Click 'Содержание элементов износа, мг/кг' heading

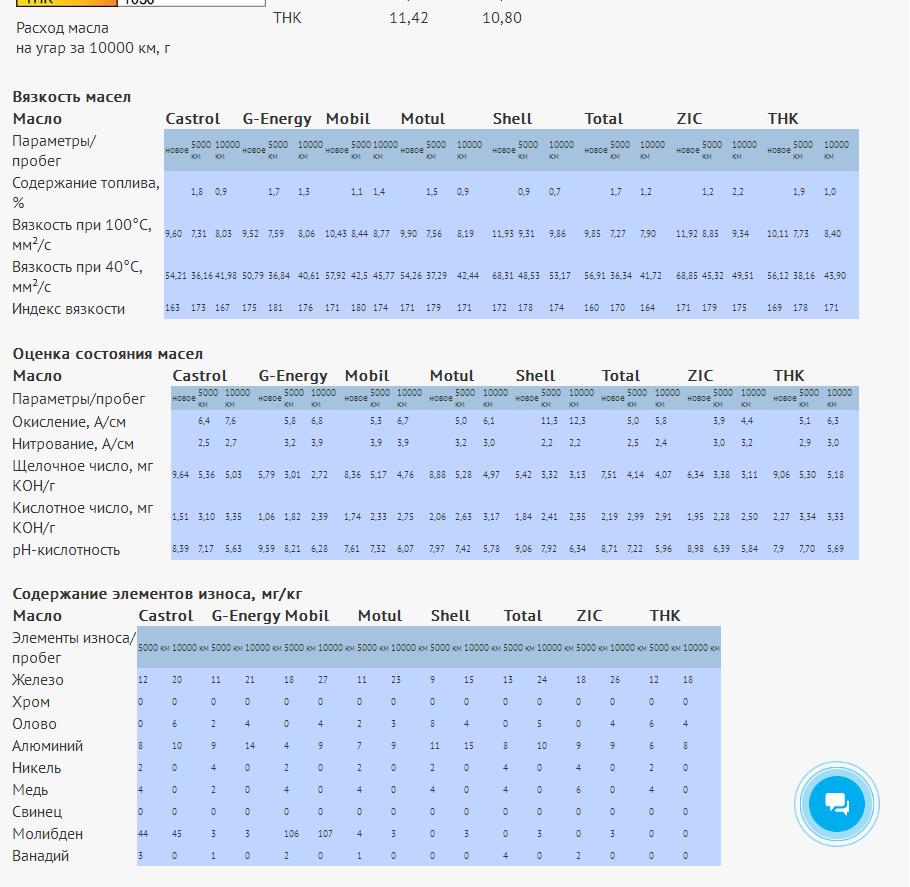click(157, 594)
